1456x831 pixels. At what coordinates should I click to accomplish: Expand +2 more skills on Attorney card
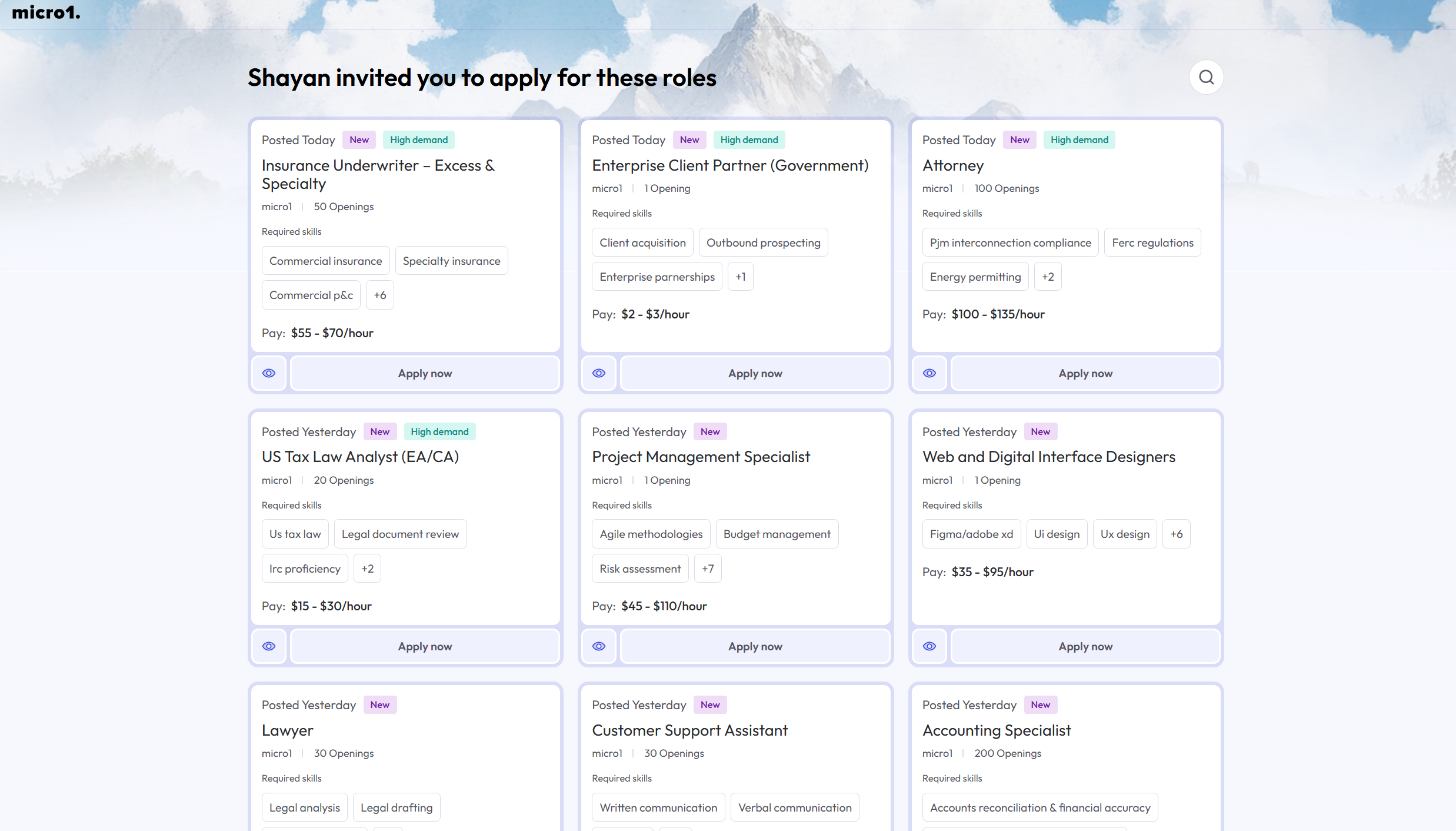tap(1048, 277)
